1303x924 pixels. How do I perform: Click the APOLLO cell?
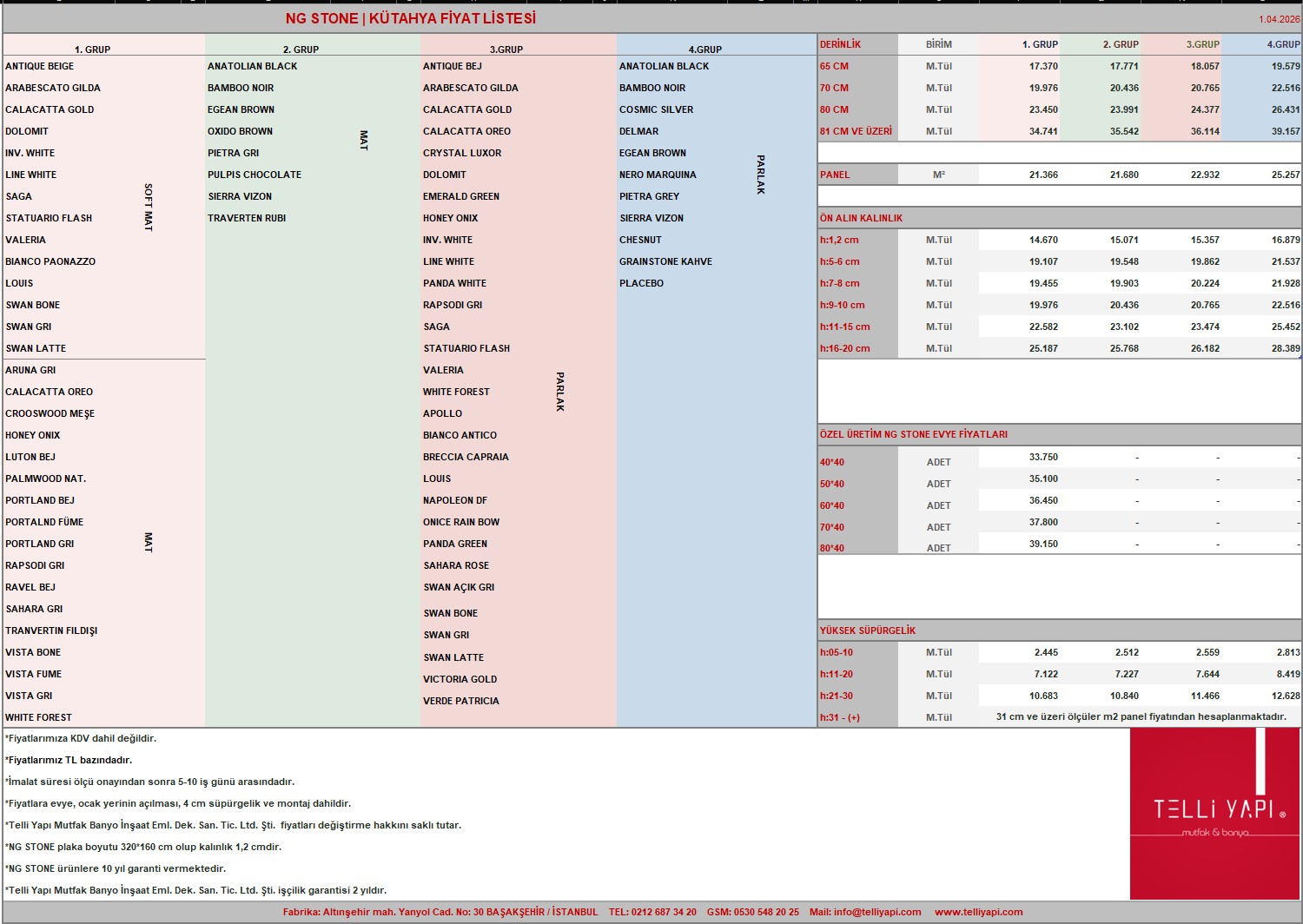click(x=443, y=413)
